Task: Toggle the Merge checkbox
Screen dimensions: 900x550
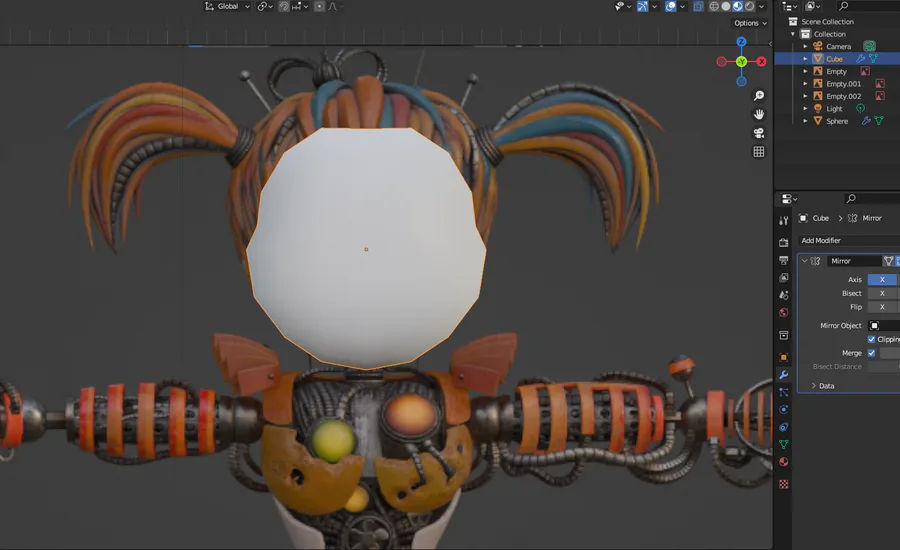Action: pyautogui.click(x=871, y=353)
